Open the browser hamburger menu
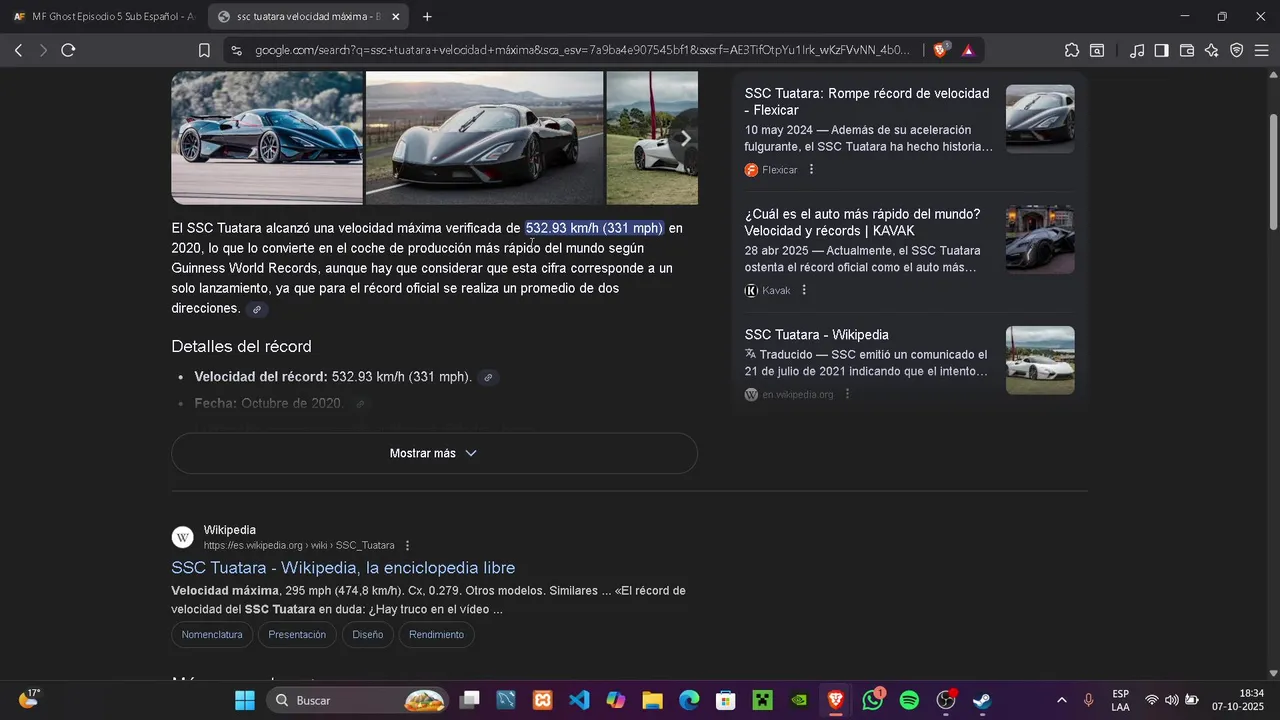The height and width of the screenshot is (720, 1280). [1262, 50]
